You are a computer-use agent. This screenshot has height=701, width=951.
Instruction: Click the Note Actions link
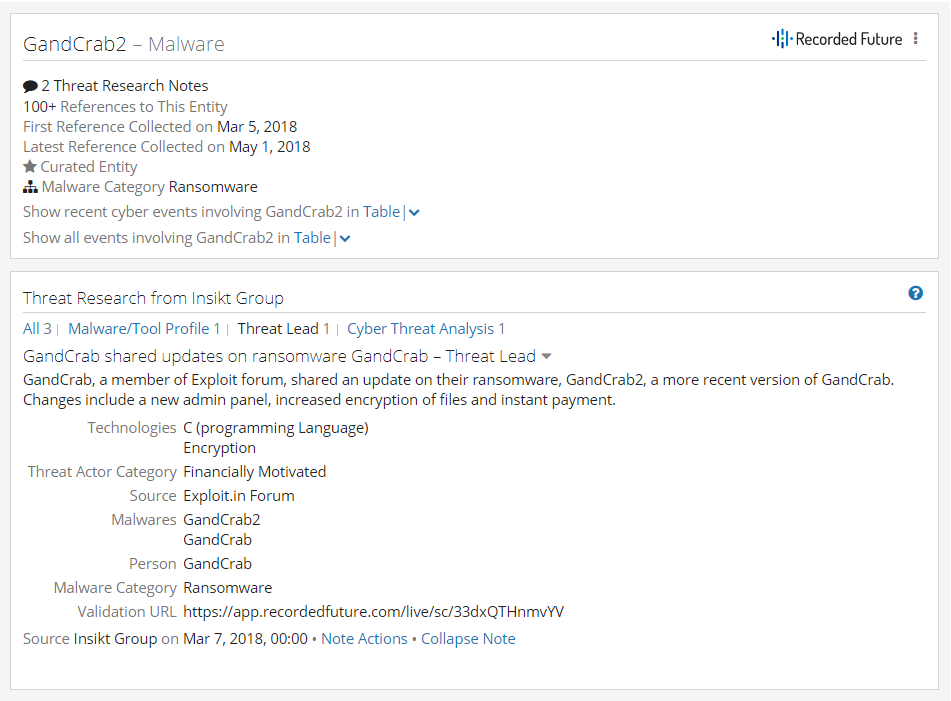[364, 639]
